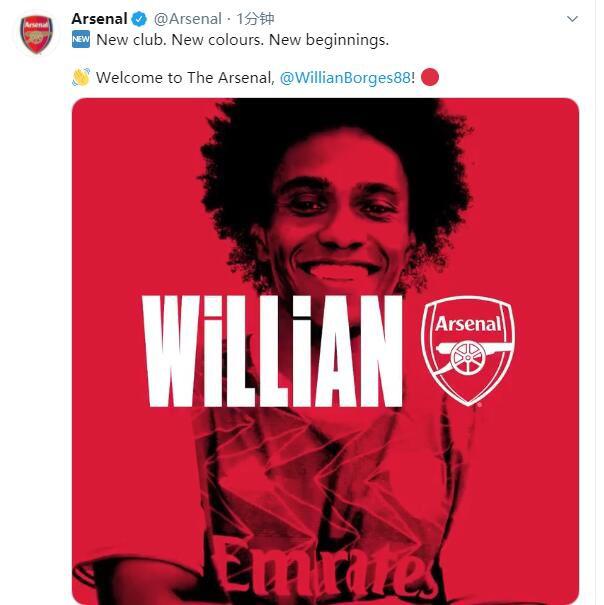This screenshot has height=605, width=604.
Task: Click the 1分钟 tweet timestamp
Action: click(255, 19)
